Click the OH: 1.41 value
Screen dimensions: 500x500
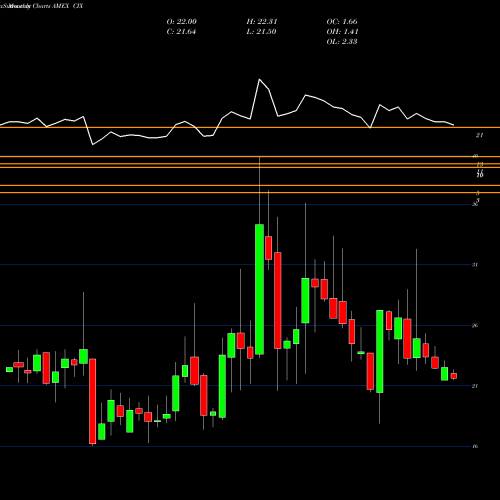342,32
